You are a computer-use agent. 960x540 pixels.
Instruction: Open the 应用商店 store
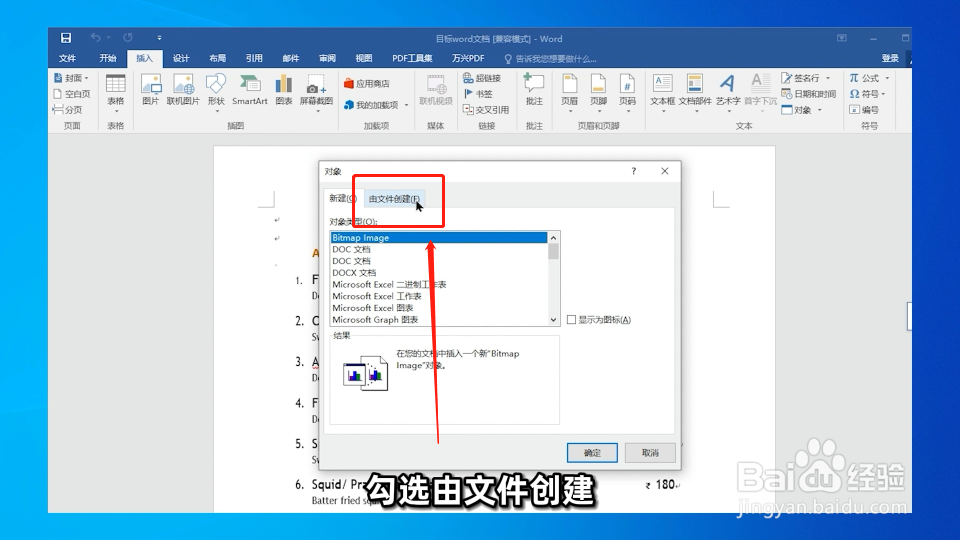point(367,83)
